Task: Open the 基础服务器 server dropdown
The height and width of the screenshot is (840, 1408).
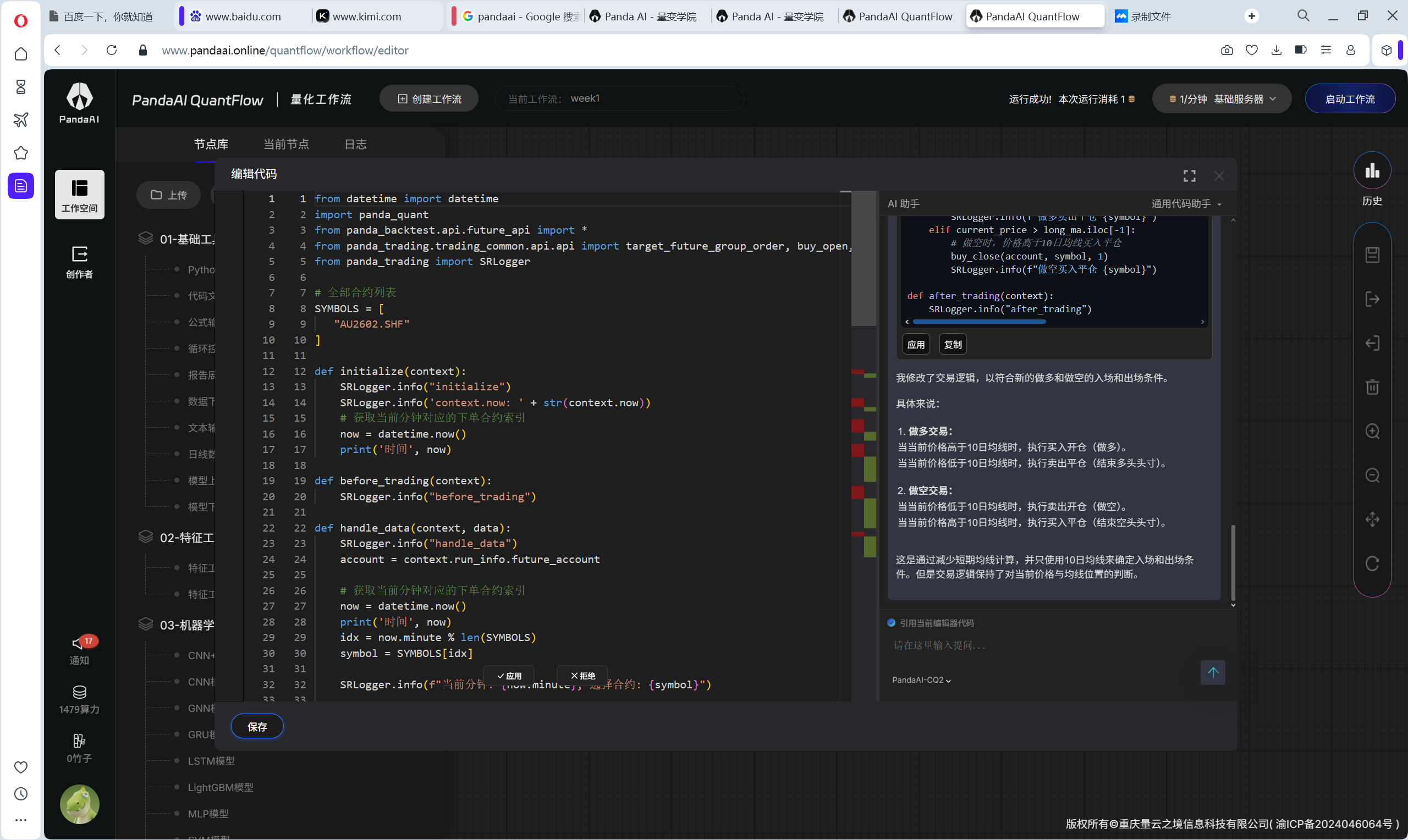Action: [1222, 99]
